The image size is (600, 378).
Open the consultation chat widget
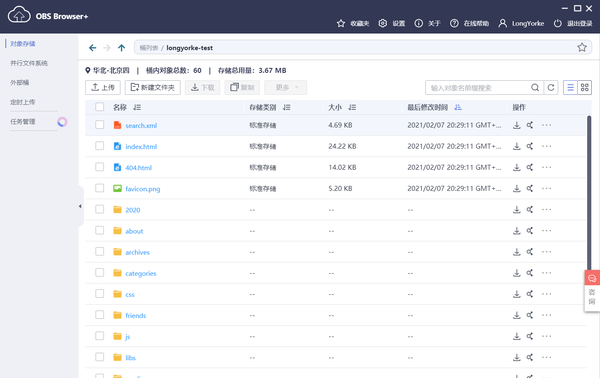tap(592, 291)
